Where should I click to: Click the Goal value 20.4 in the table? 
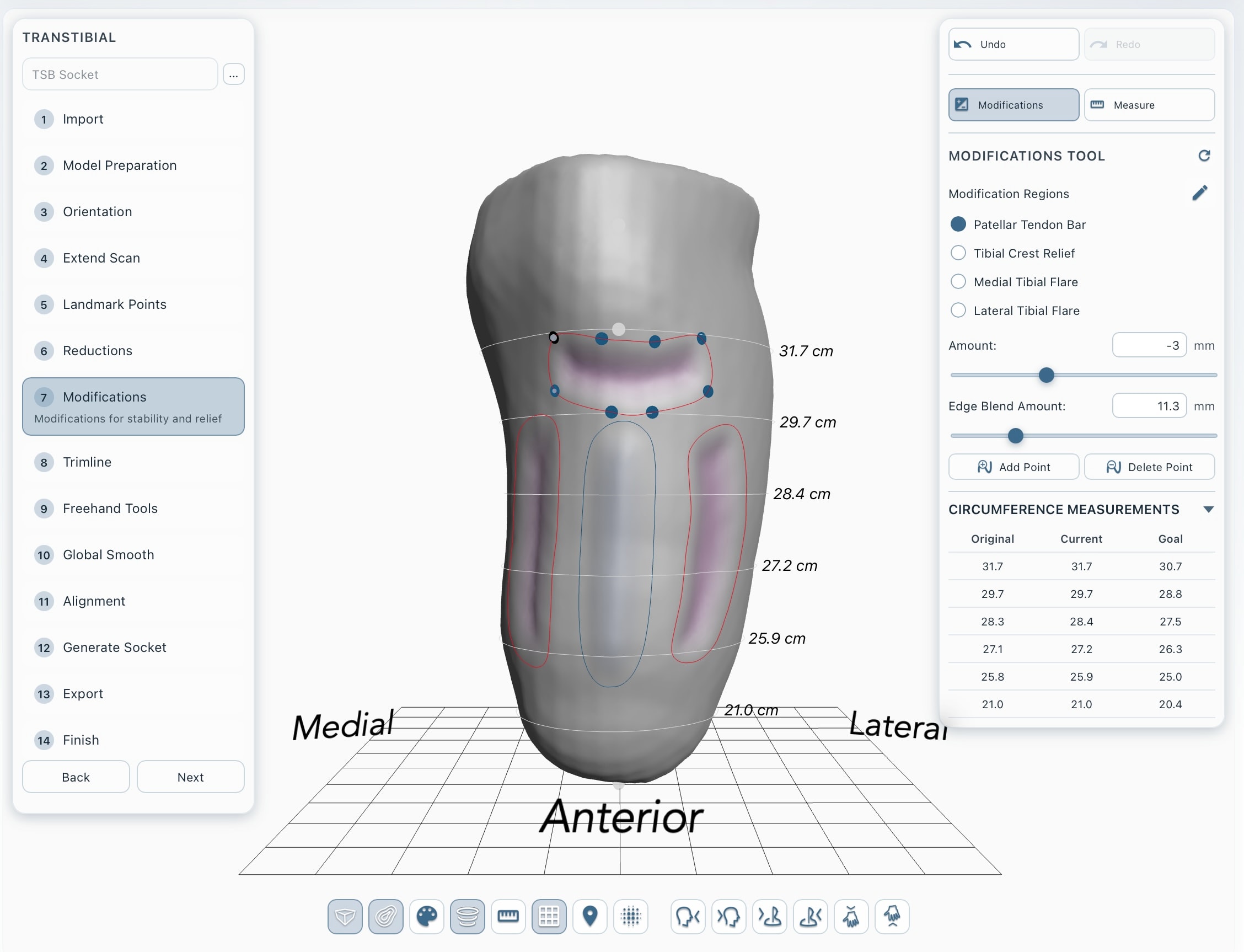[x=1170, y=704]
